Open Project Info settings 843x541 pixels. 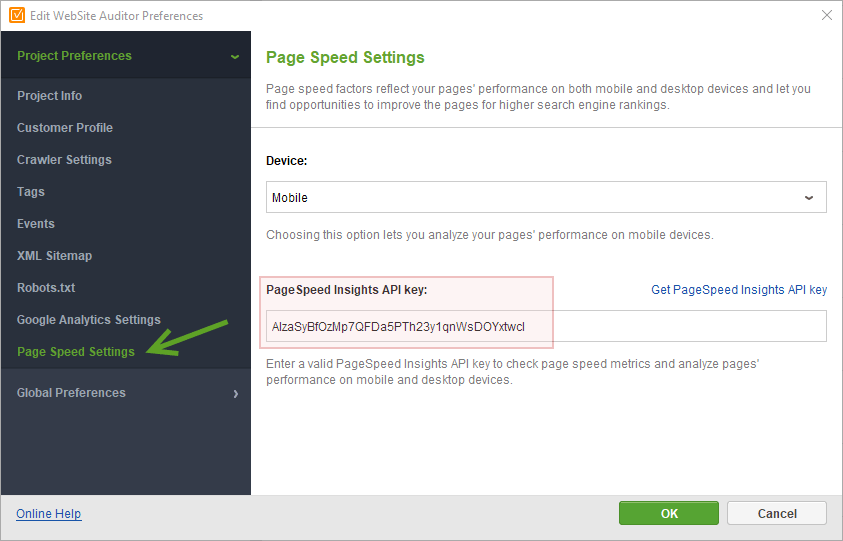(49, 96)
